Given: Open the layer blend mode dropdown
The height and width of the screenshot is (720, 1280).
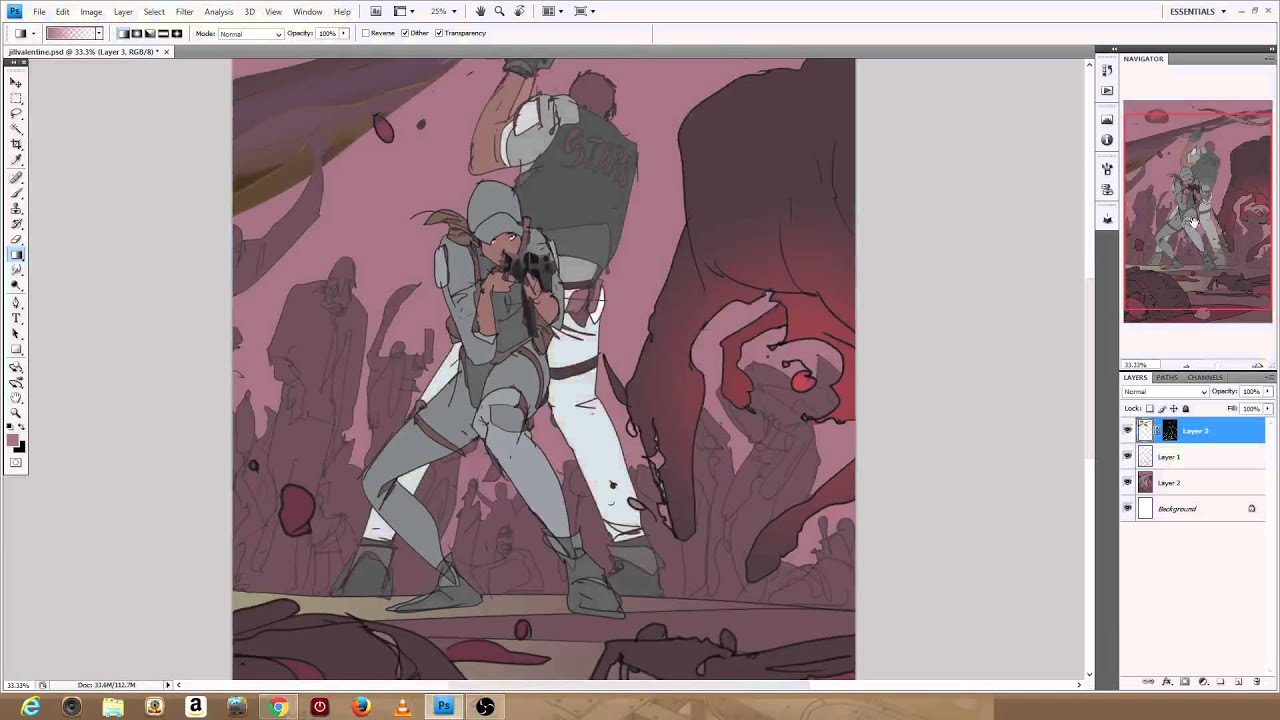Looking at the screenshot, I should click(x=1165, y=392).
